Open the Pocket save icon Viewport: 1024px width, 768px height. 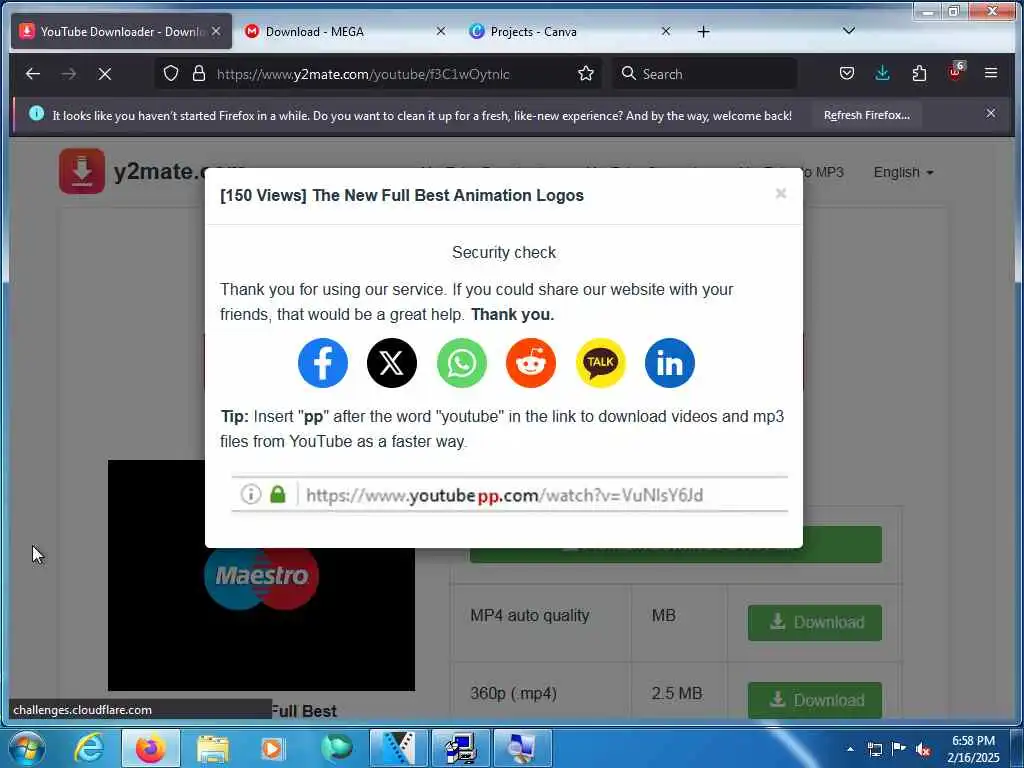[x=847, y=73]
